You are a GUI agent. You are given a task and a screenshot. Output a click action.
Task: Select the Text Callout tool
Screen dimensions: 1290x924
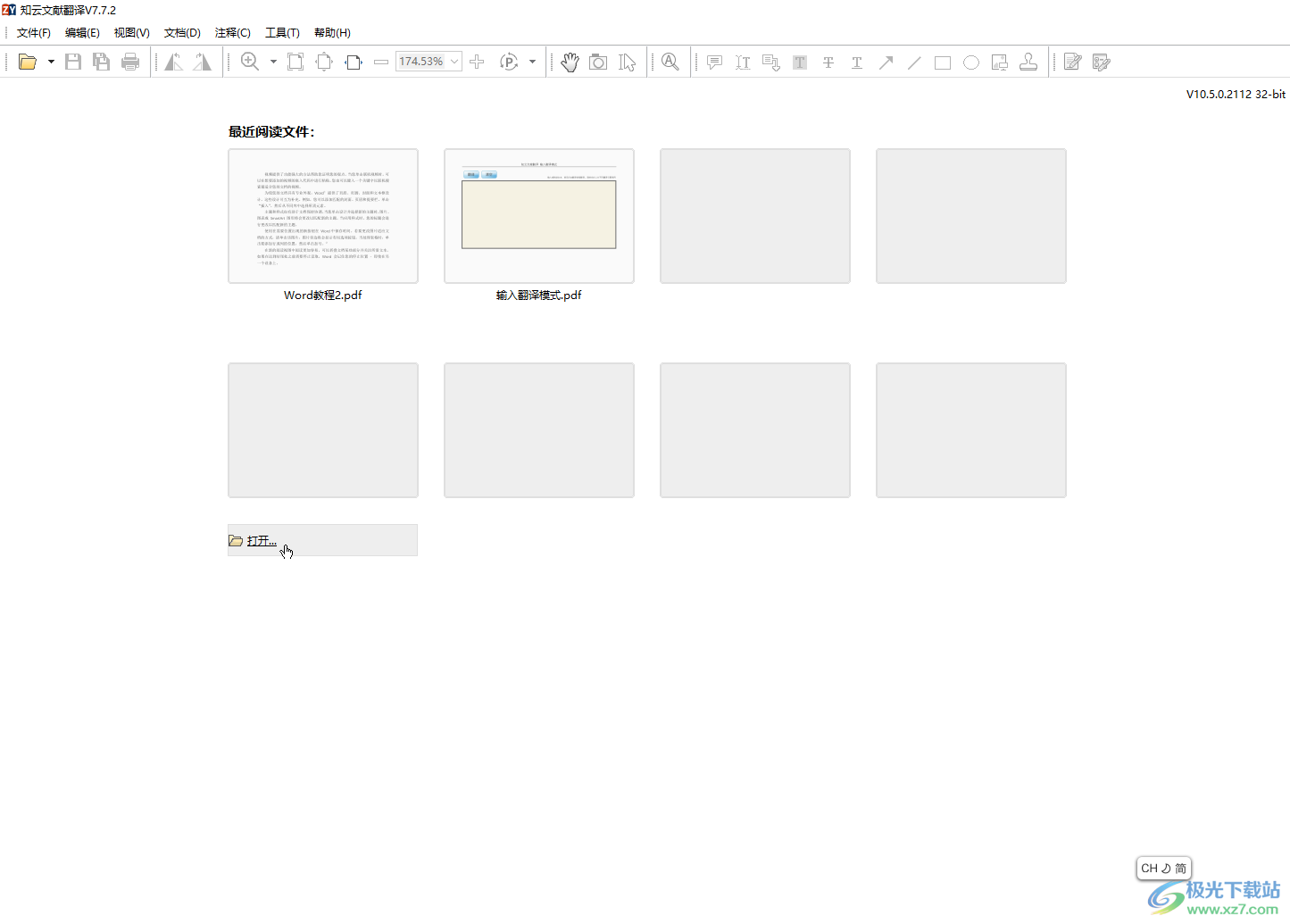[x=771, y=62]
